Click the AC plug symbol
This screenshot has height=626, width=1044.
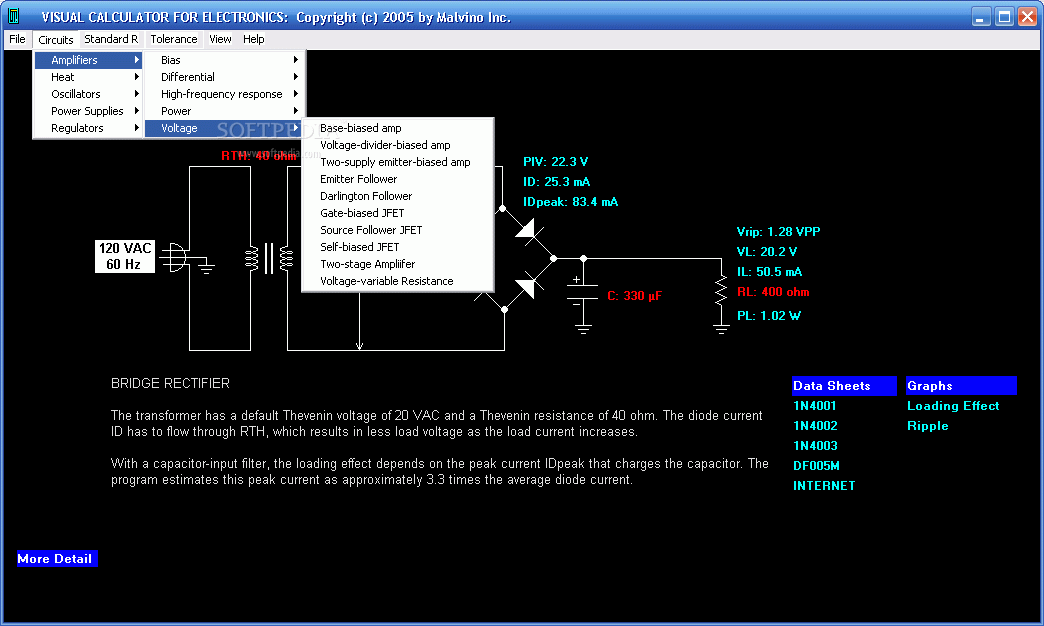pyautogui.click(x=175, y=257)
